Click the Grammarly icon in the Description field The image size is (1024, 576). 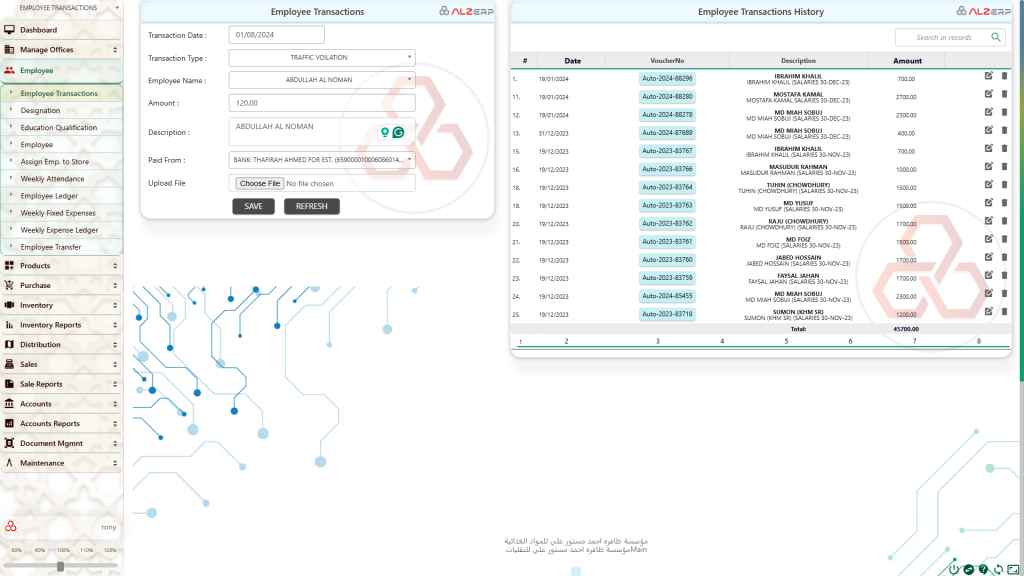(398, 133)
